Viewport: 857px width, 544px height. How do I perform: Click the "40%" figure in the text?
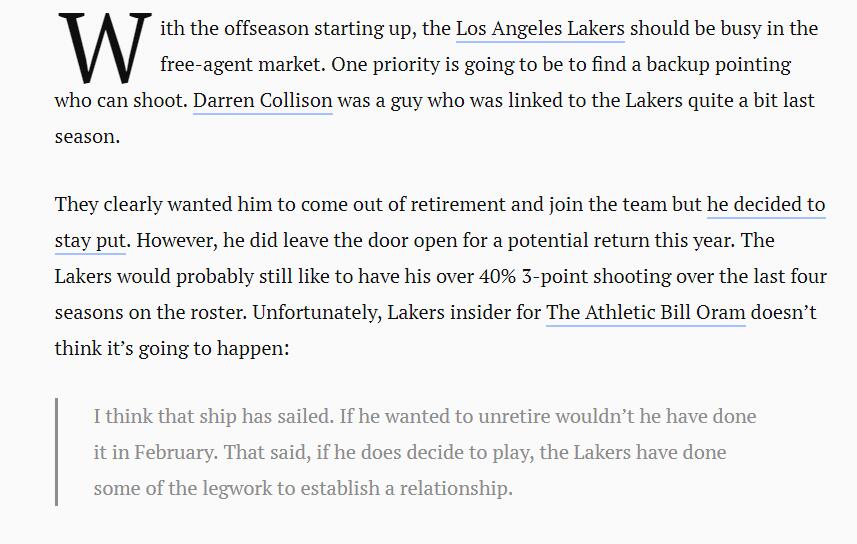tap(497, 277)
